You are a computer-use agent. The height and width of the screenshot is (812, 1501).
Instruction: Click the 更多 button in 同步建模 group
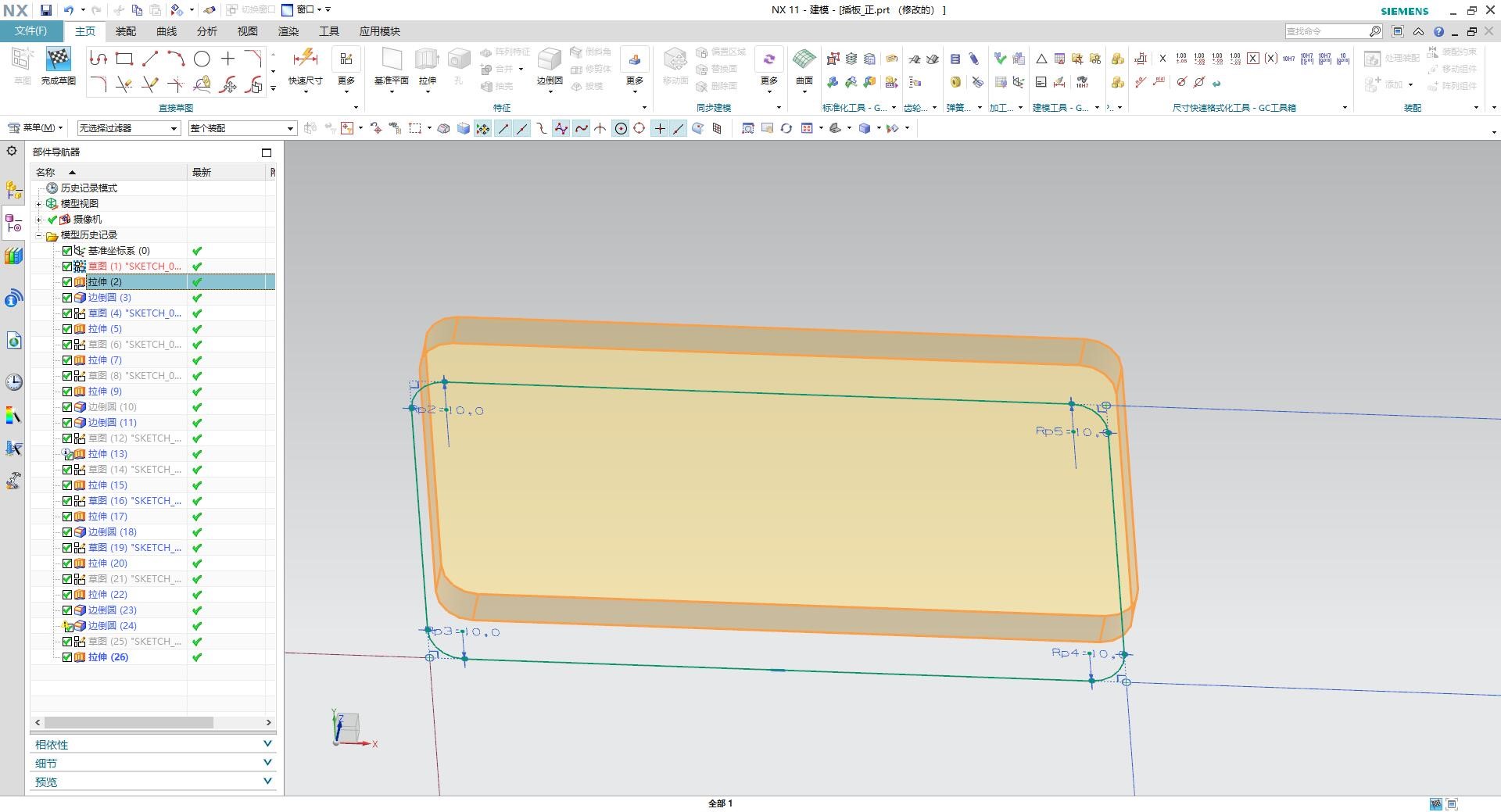(x=769, y=69)
